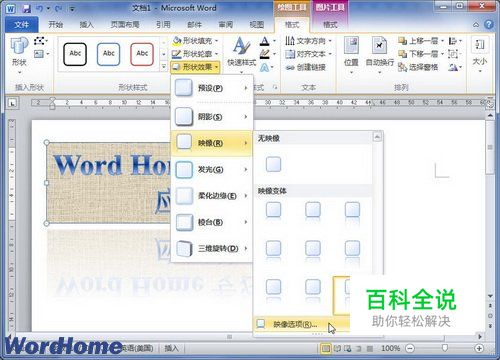
Task: Open the 位置 position menu
Action: [x=351, y=55]
